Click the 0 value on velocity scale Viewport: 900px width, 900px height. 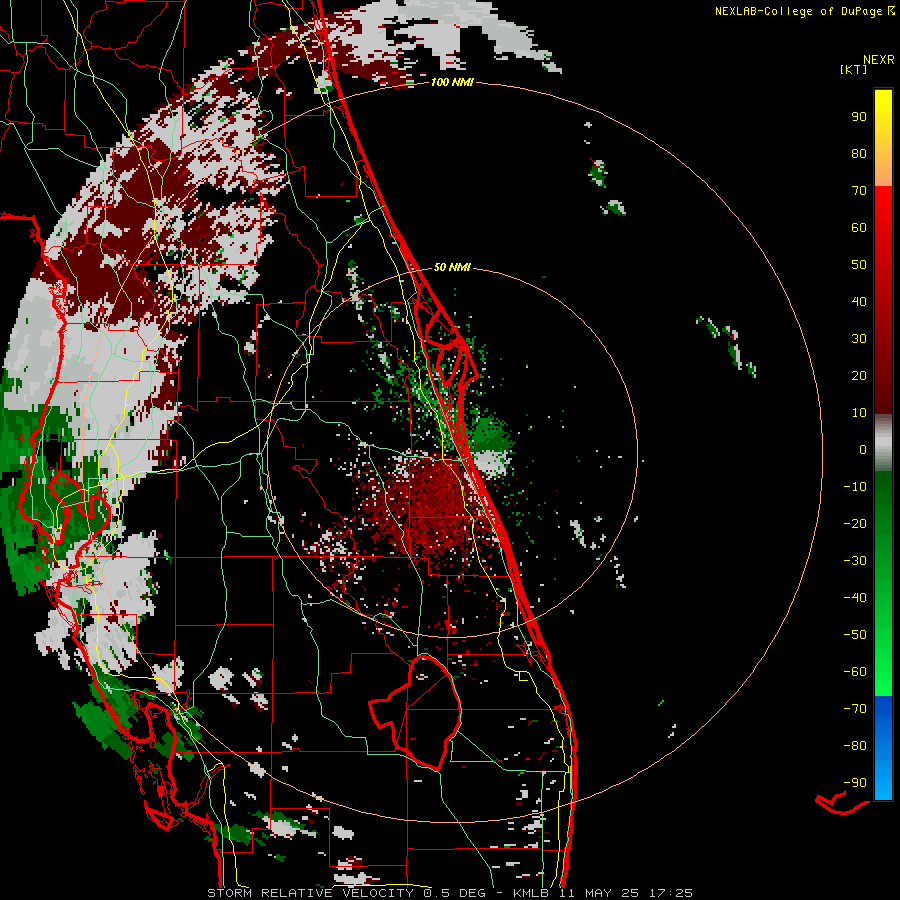863,449
